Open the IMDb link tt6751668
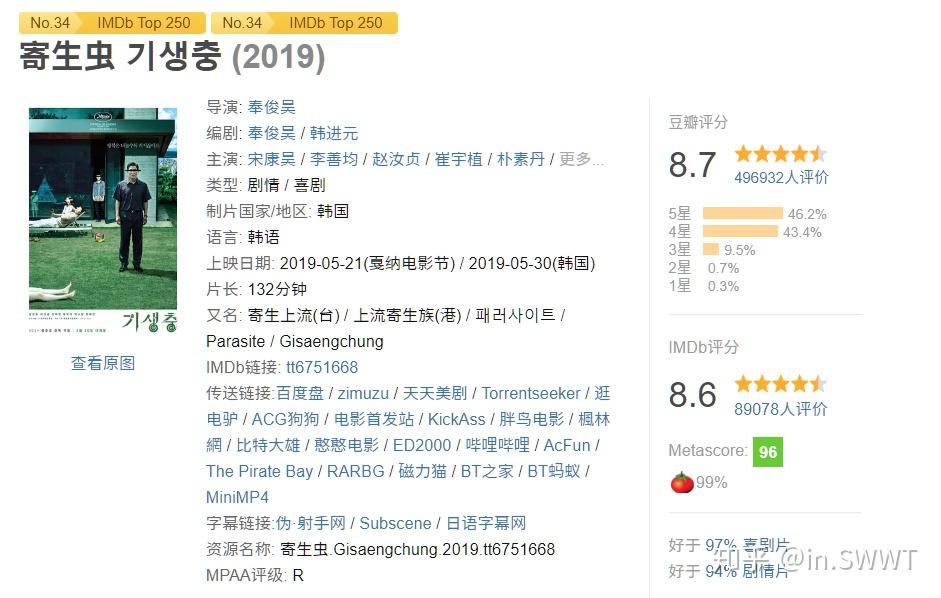The width and height of the screenshot is (941, 598). [322, 367]
